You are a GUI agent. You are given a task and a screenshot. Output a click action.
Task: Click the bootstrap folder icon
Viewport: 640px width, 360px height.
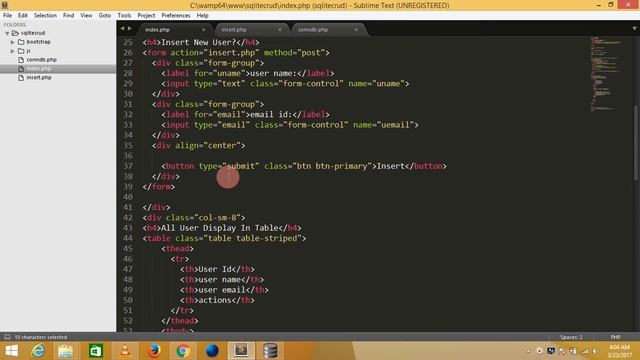click(x=21, y=42)
